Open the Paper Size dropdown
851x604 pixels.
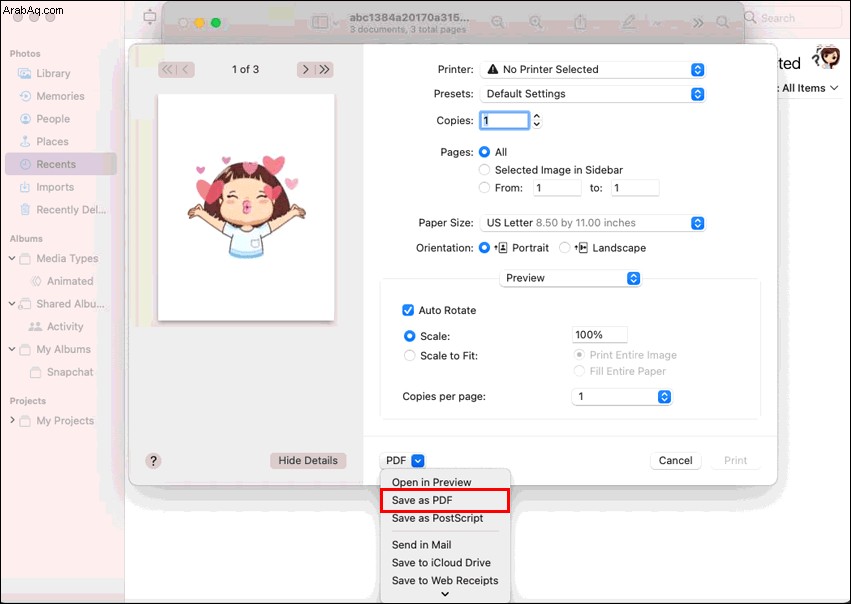click(593, 223)
